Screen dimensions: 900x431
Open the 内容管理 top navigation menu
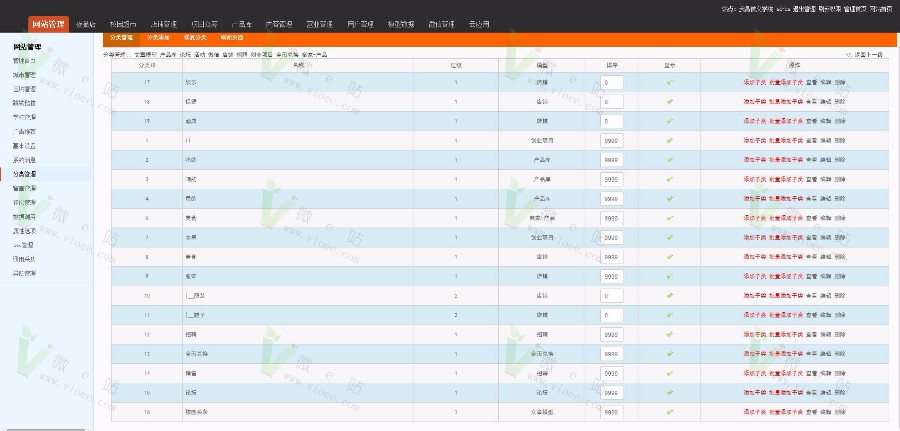tap(279, 25)
